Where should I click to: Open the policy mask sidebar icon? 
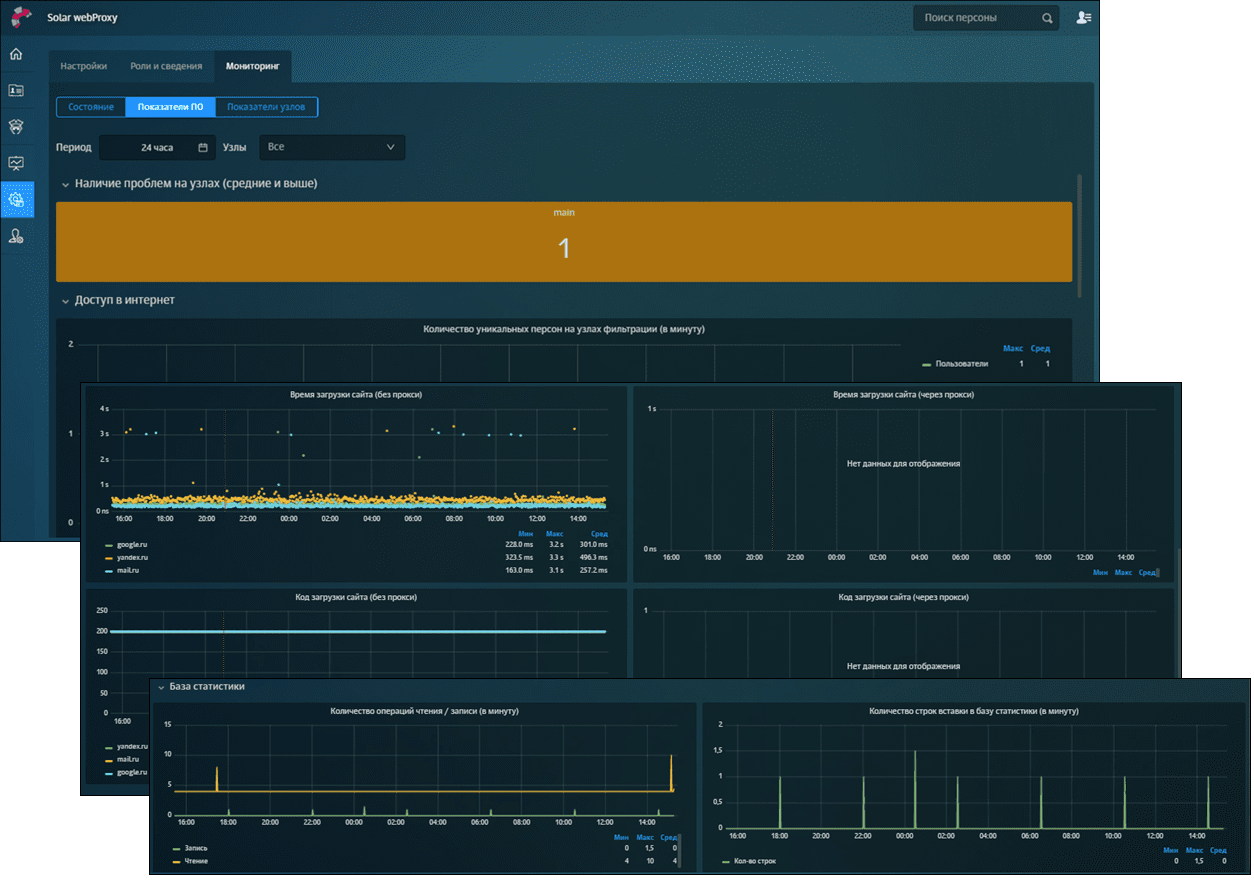(16, 127)
